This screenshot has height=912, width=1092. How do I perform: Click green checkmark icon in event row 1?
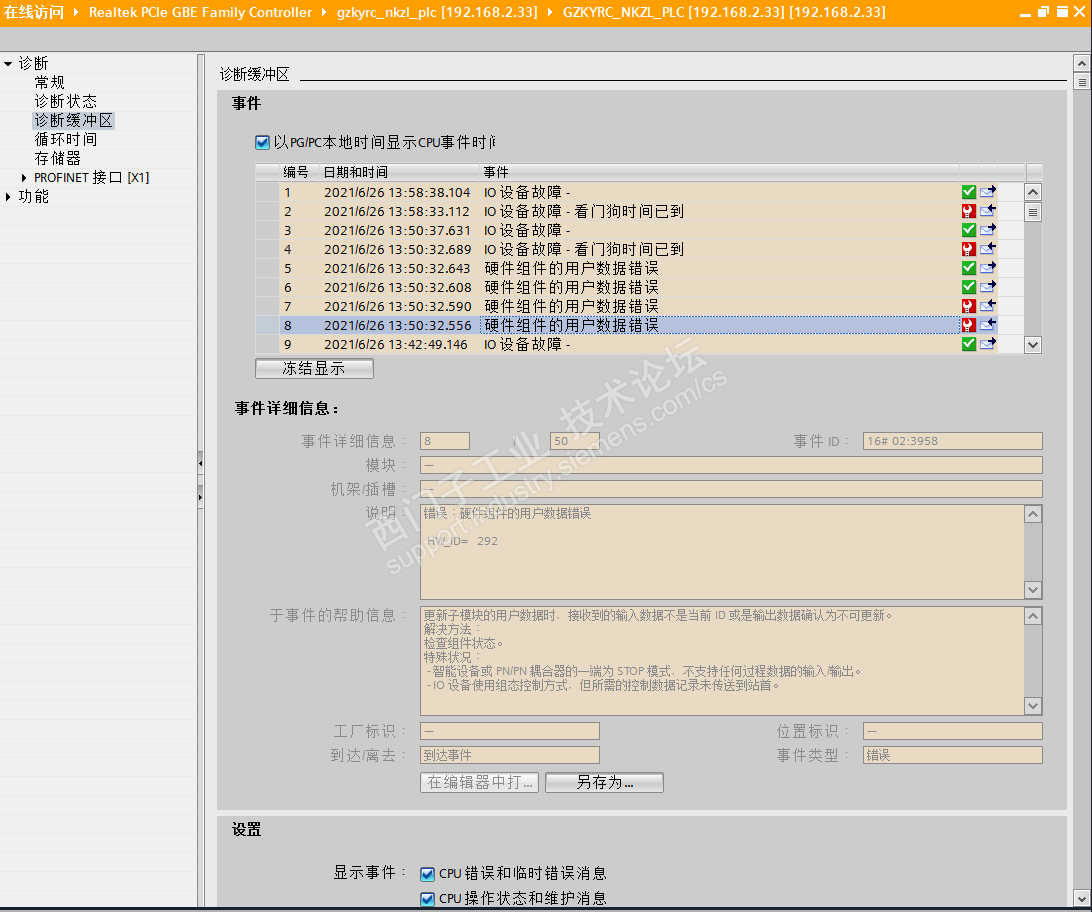968,191
